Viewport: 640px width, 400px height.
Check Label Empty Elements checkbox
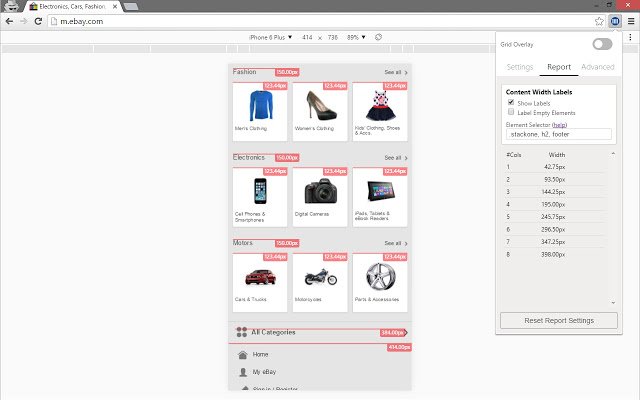tap(511, 112)
